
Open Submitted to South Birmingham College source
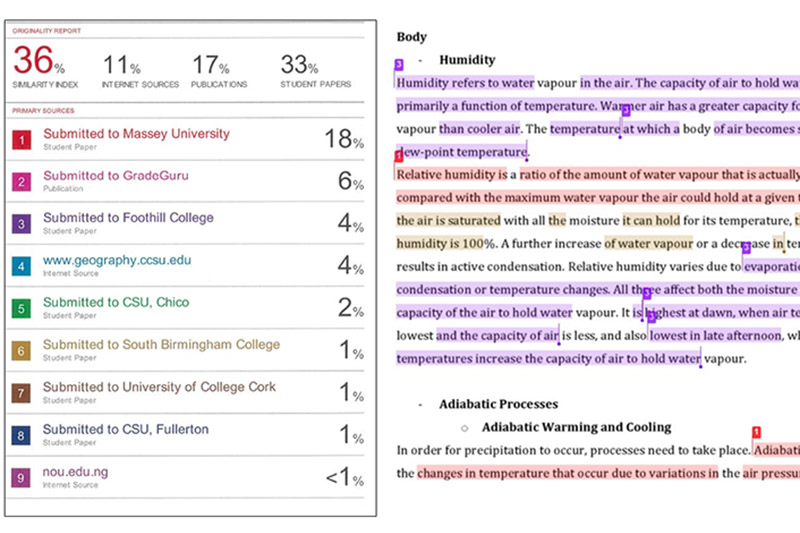point(161,345)
